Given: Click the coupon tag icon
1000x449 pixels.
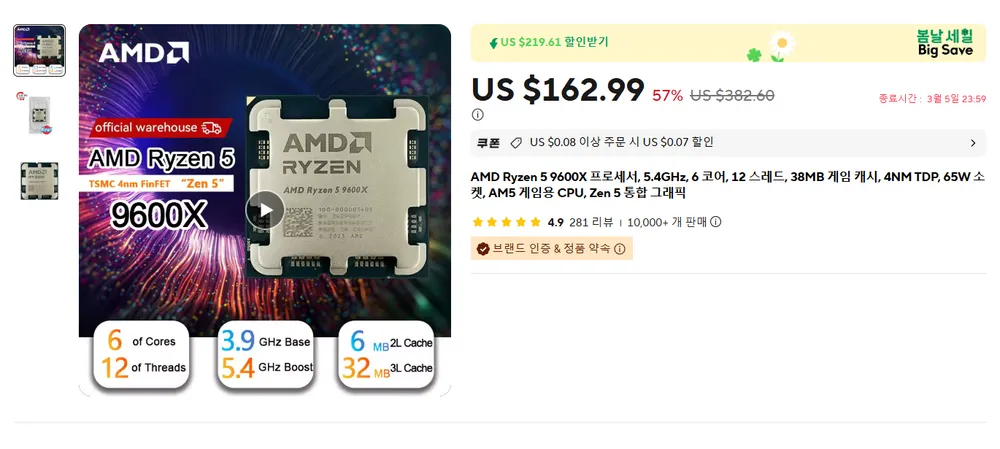Looking at the screenshot, I should (x=516, y=143).
